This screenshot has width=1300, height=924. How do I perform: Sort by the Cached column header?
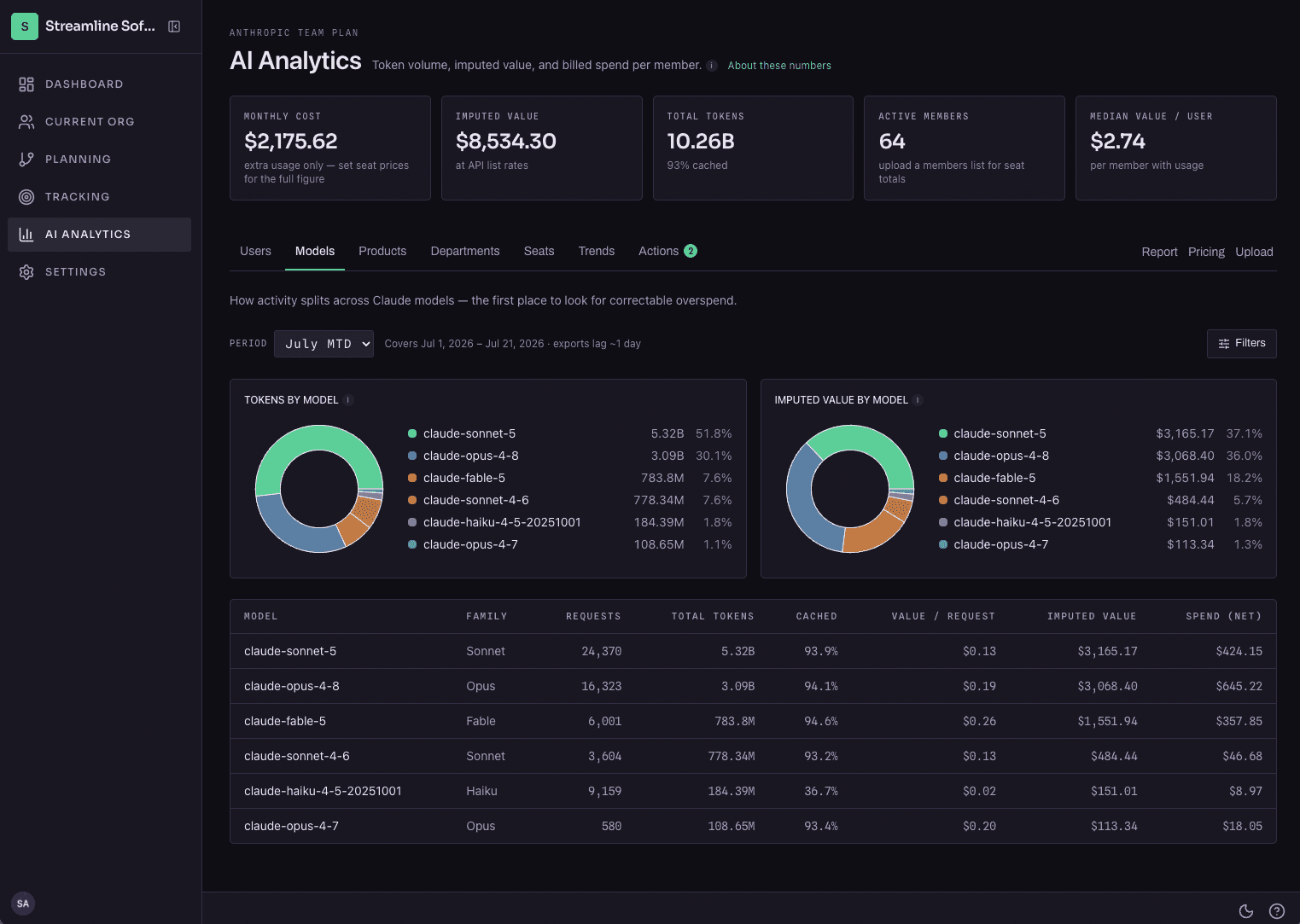(x=817, y=616)
